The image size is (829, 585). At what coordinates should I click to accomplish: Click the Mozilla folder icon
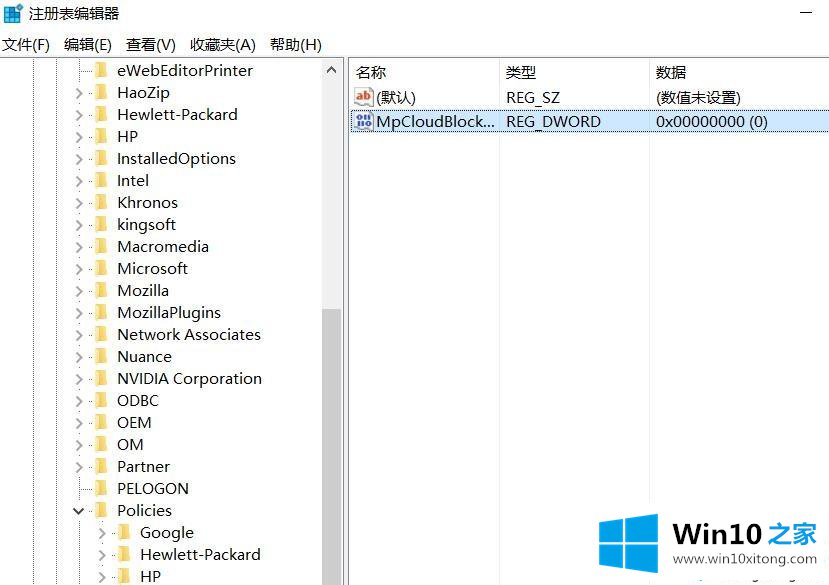click(x=102, y=290)
